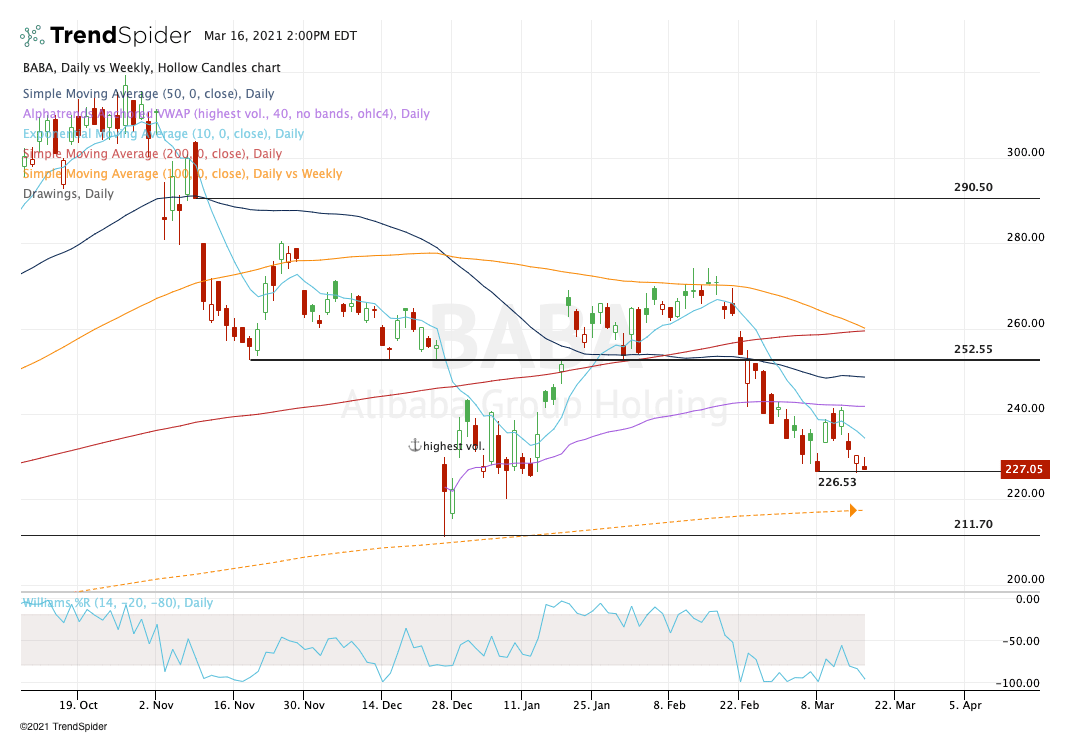Click the '25. Jan' date axis label
This screenshot has height=736, width=1070.
tap(592, 705)
